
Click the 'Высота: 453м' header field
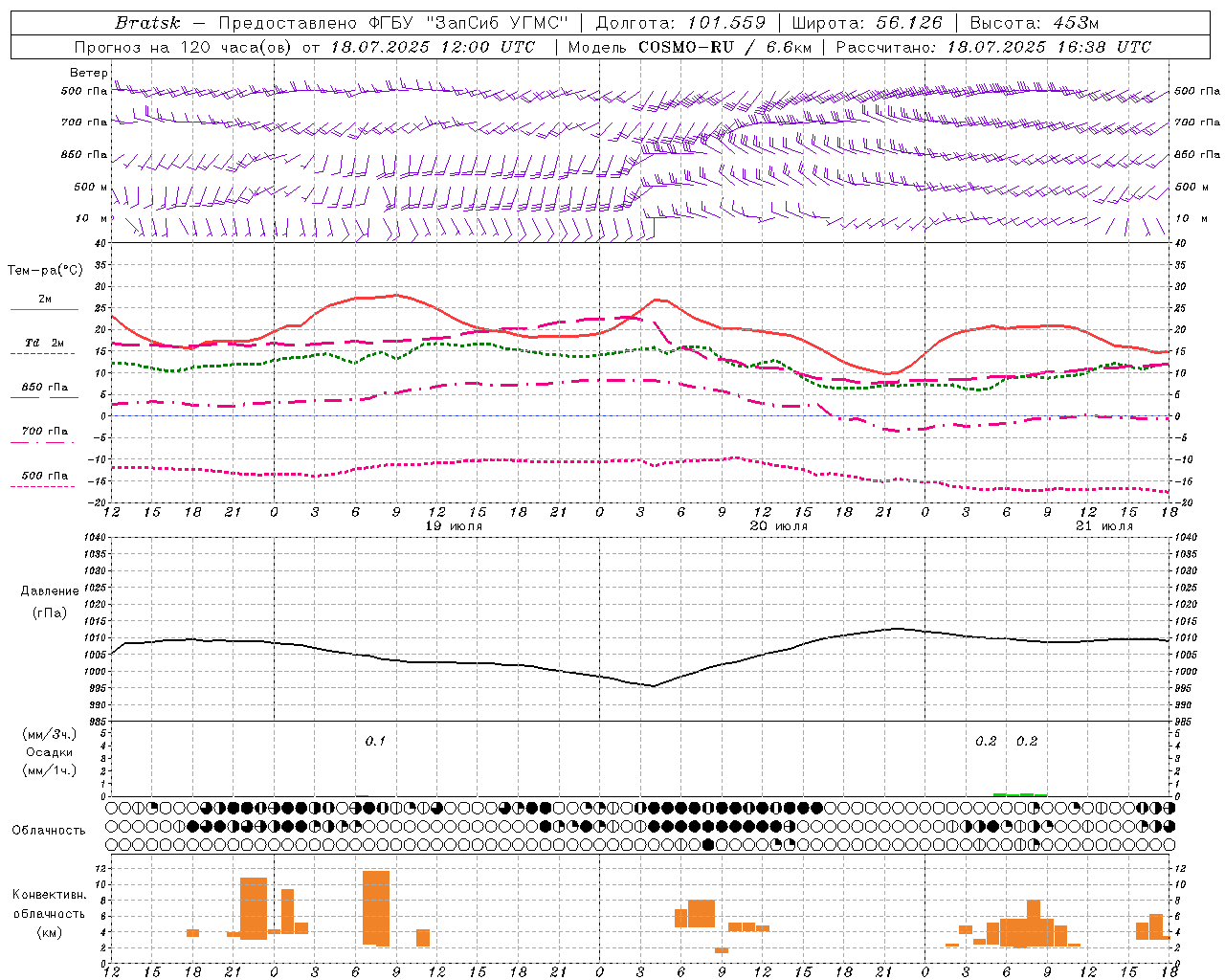point(1033,23)
